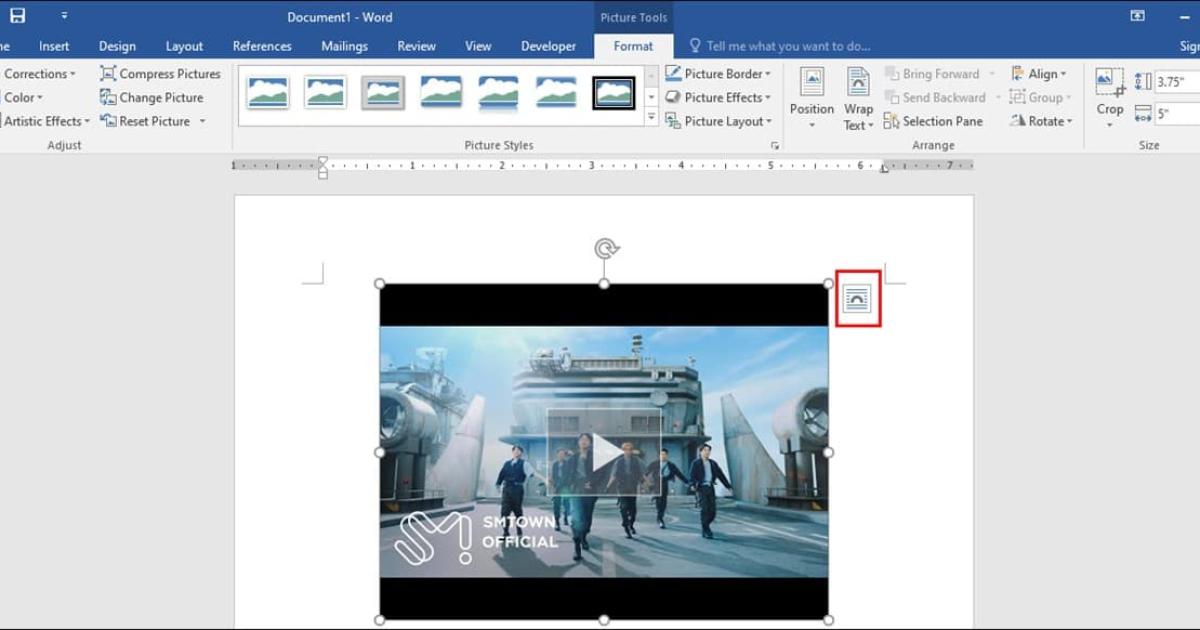The image size is (1200, 630).
Task: Open the Rotate dropdown
Action: (x=1042, y=121)
